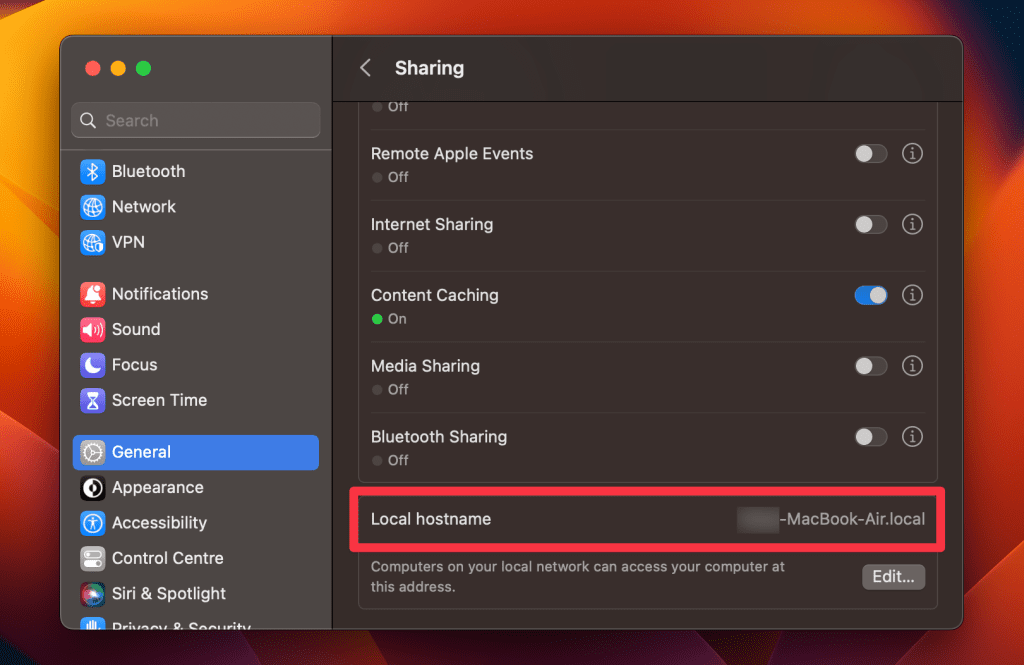This screenshot has height=665, width=1024.
Task: Open Notifications bell icon
Action: click(x=93, y=294)
